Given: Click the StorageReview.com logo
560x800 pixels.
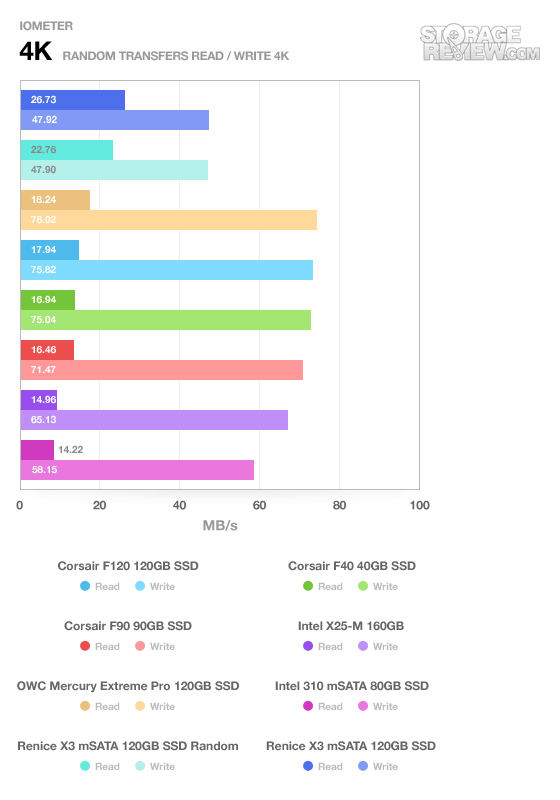Looking at the screenshot, I should click(x=480, y=43).
